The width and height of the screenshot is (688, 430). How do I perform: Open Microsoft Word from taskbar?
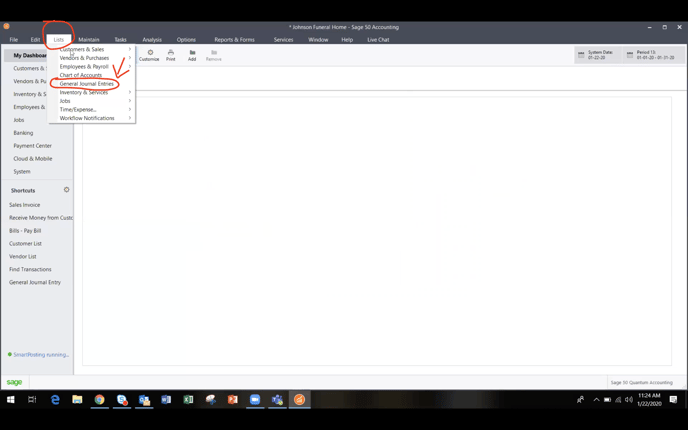pyautogui.click(x=166, y=399)
